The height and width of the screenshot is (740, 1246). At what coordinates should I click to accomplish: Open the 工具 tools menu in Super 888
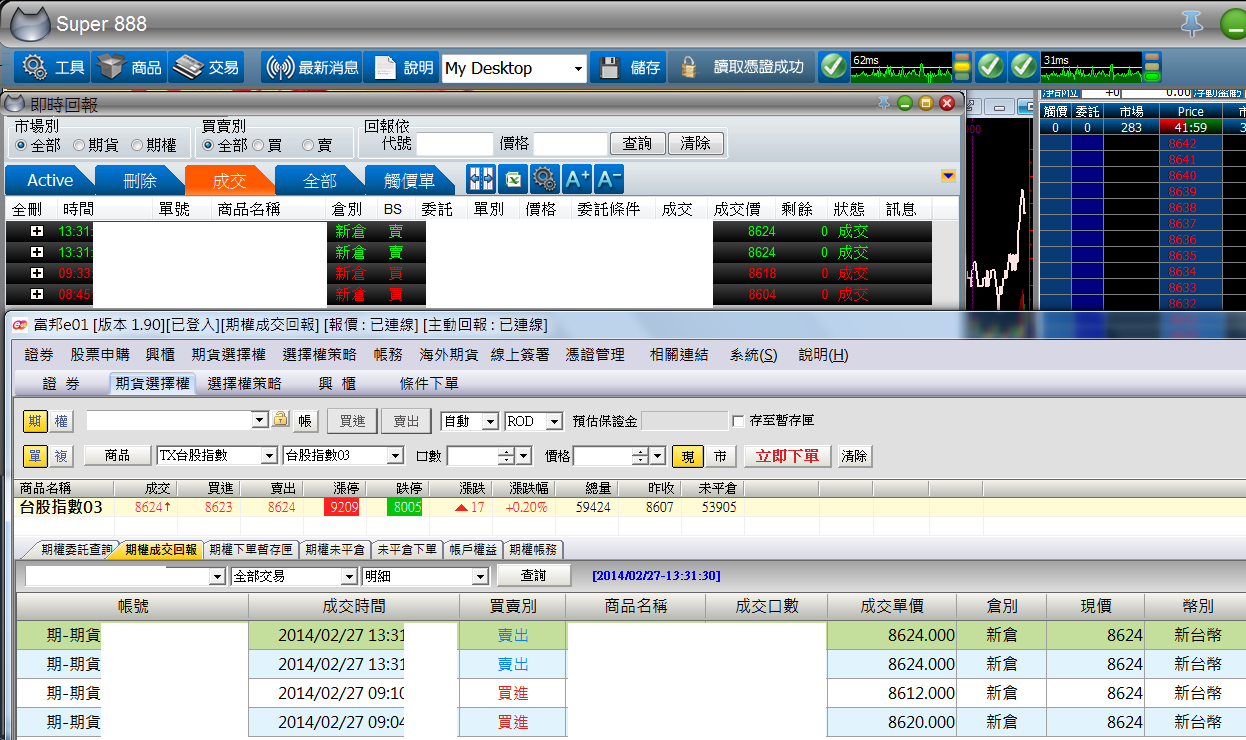[52, 67]
